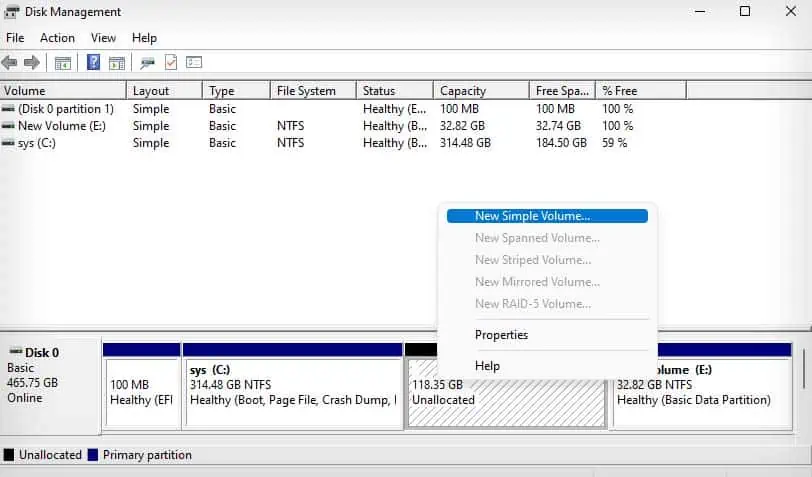The width and height of the screenshot is (812, 477).
Task: Click the red checkmark Properties toolbar icon
Action: click(x=171, y=63)
